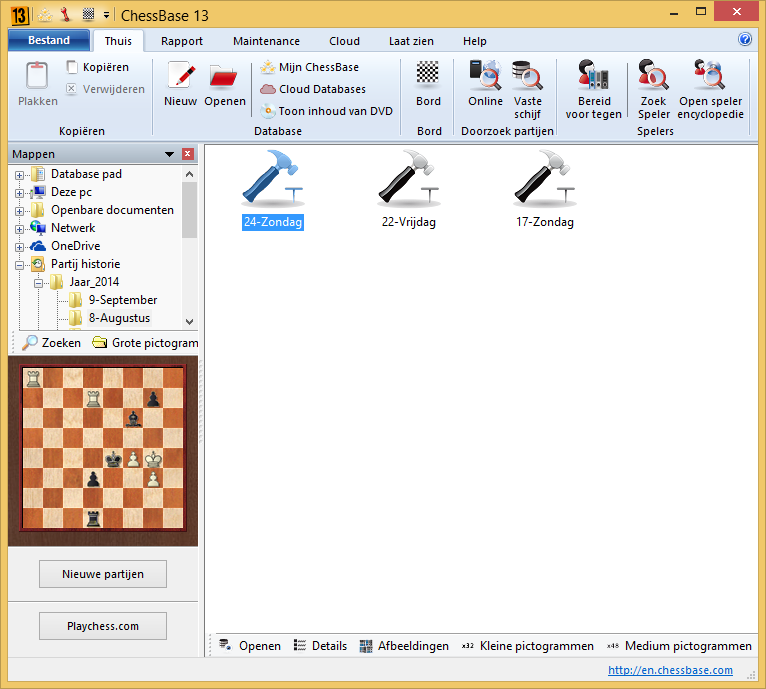Select the 22-Vrijdag hammer icon
This screenshot has height=689, width=766.
[x=408, y=178]
